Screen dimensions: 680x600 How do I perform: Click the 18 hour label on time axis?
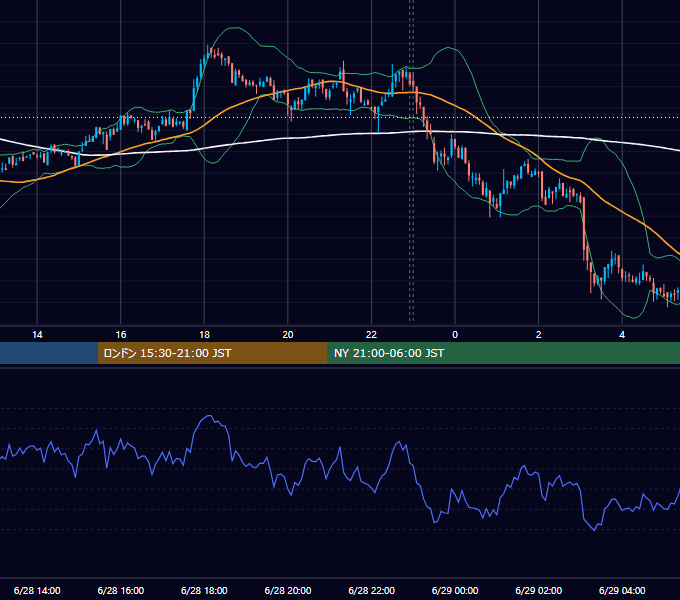[x=204, y=335]
